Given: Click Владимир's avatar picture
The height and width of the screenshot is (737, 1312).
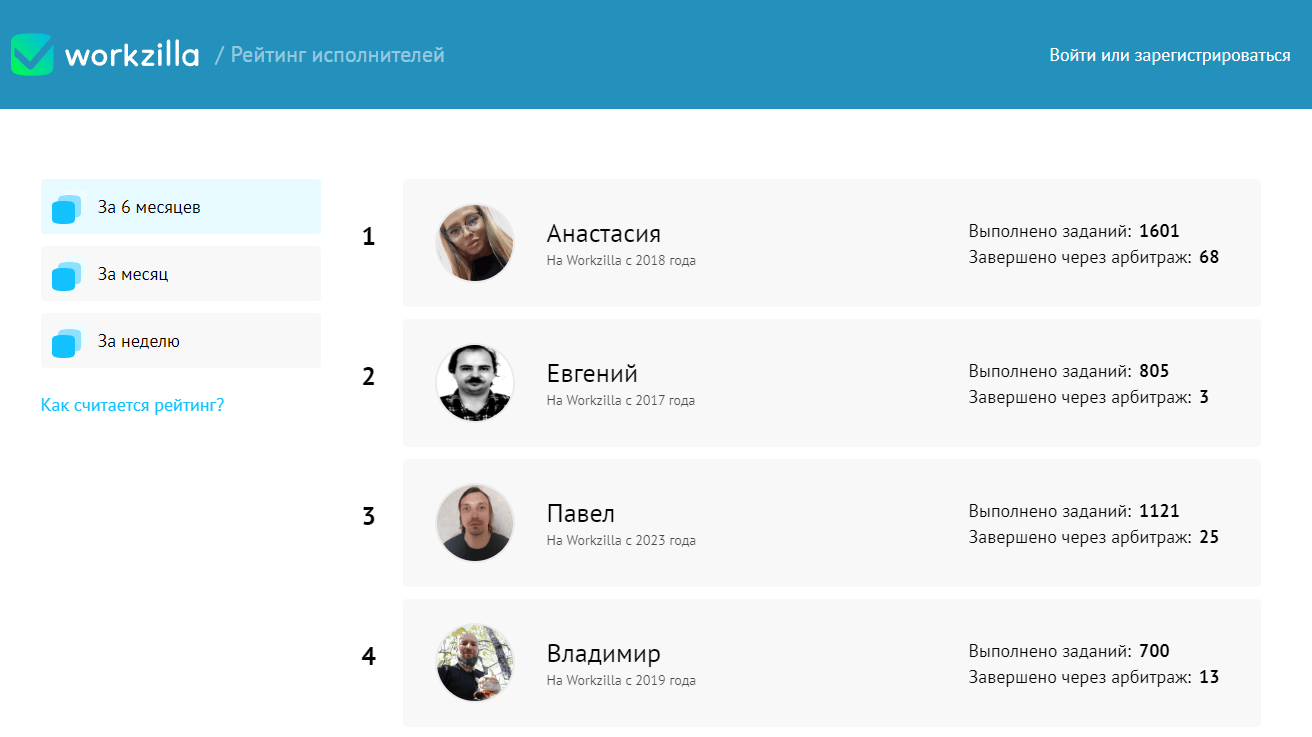Looking at the screenshot, I should point(475,663).
